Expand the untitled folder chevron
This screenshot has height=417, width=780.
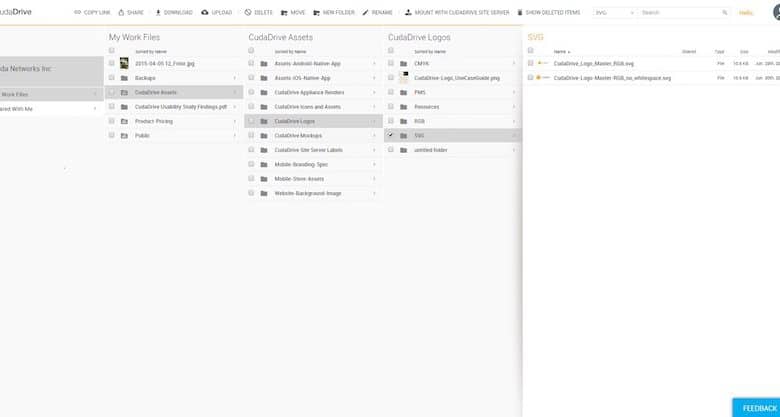514,150
